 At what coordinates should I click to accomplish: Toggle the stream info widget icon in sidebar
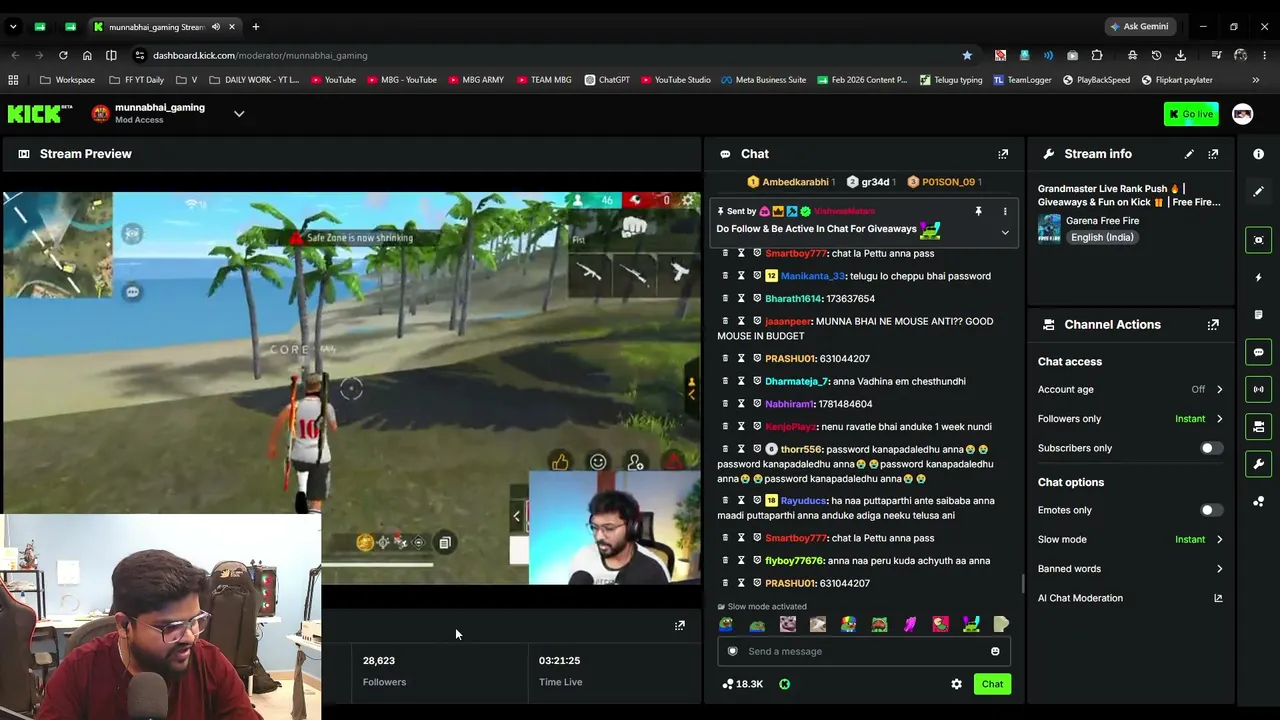click(x=1258, y=427)
